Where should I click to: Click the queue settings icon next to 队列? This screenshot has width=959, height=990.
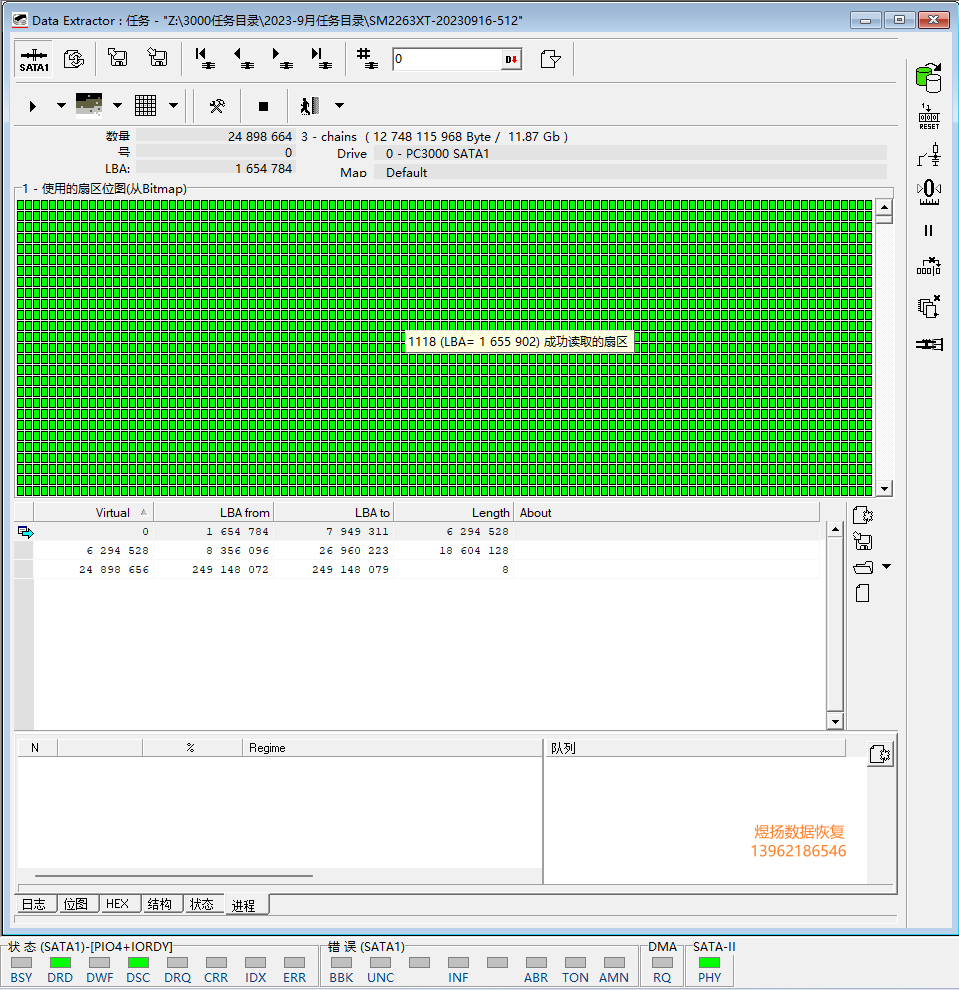[880, 754]
